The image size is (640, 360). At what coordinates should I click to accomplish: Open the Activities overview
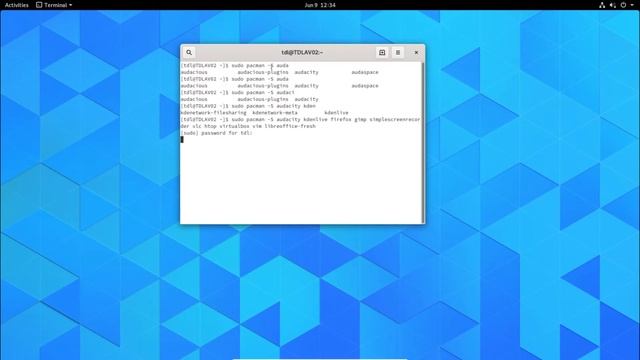17,5
